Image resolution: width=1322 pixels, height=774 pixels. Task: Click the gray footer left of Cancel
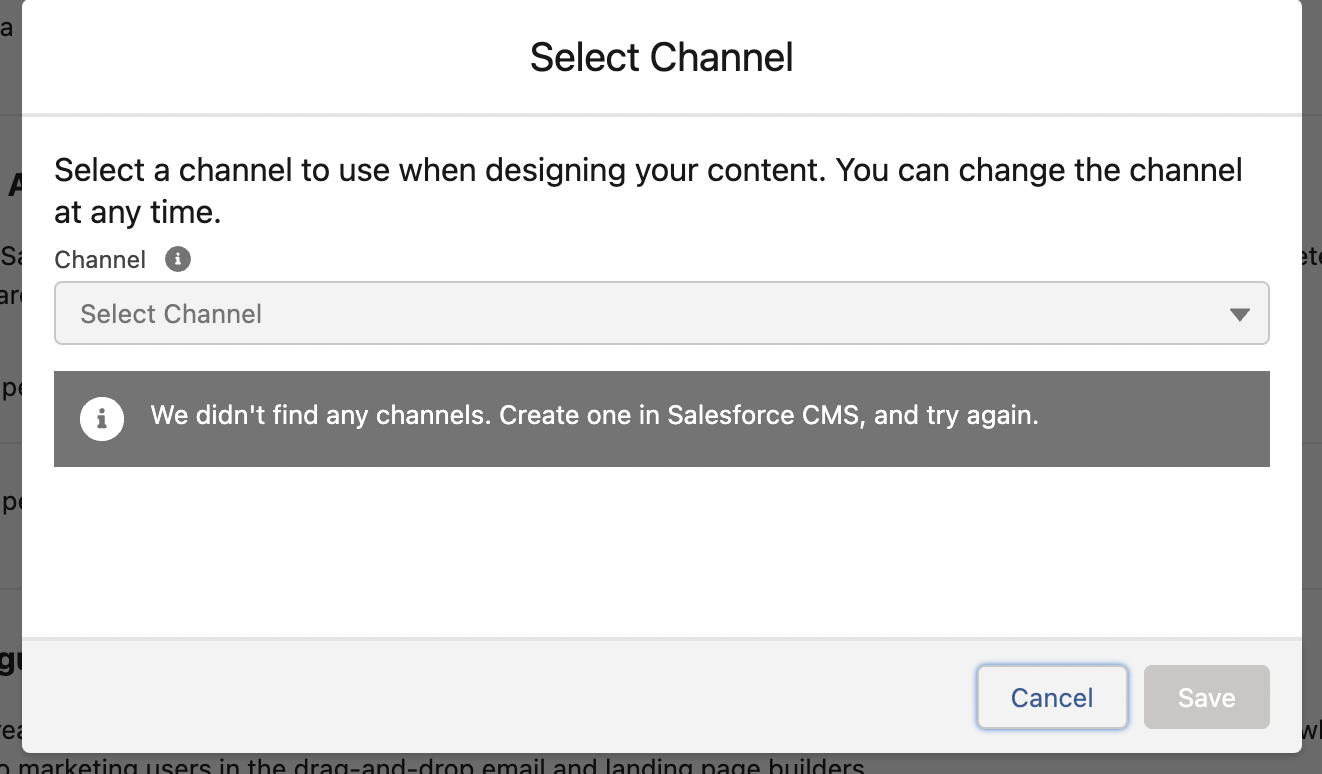(500, 697)
